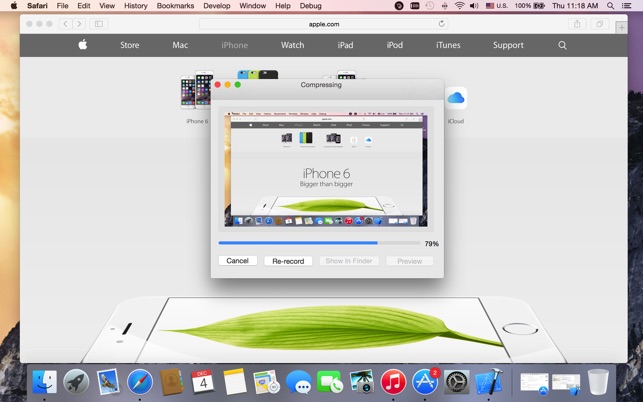Go back with Safari back arrow
Viewport: 643px width, 402px height.
[65, 24]
